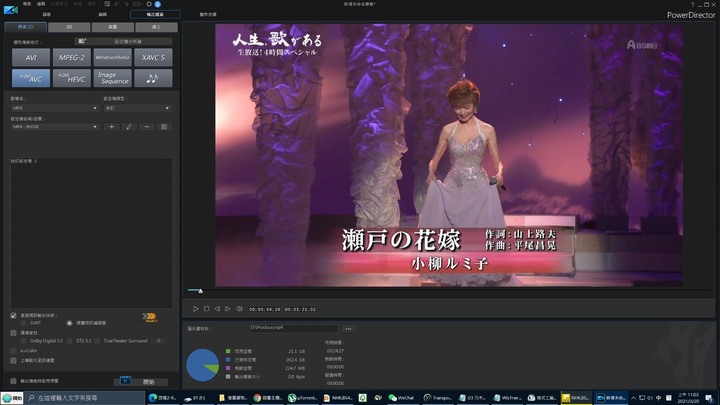Open the MP4 file extension dropdown
This screenshot has height=405, width=720.
click(55, 108)
